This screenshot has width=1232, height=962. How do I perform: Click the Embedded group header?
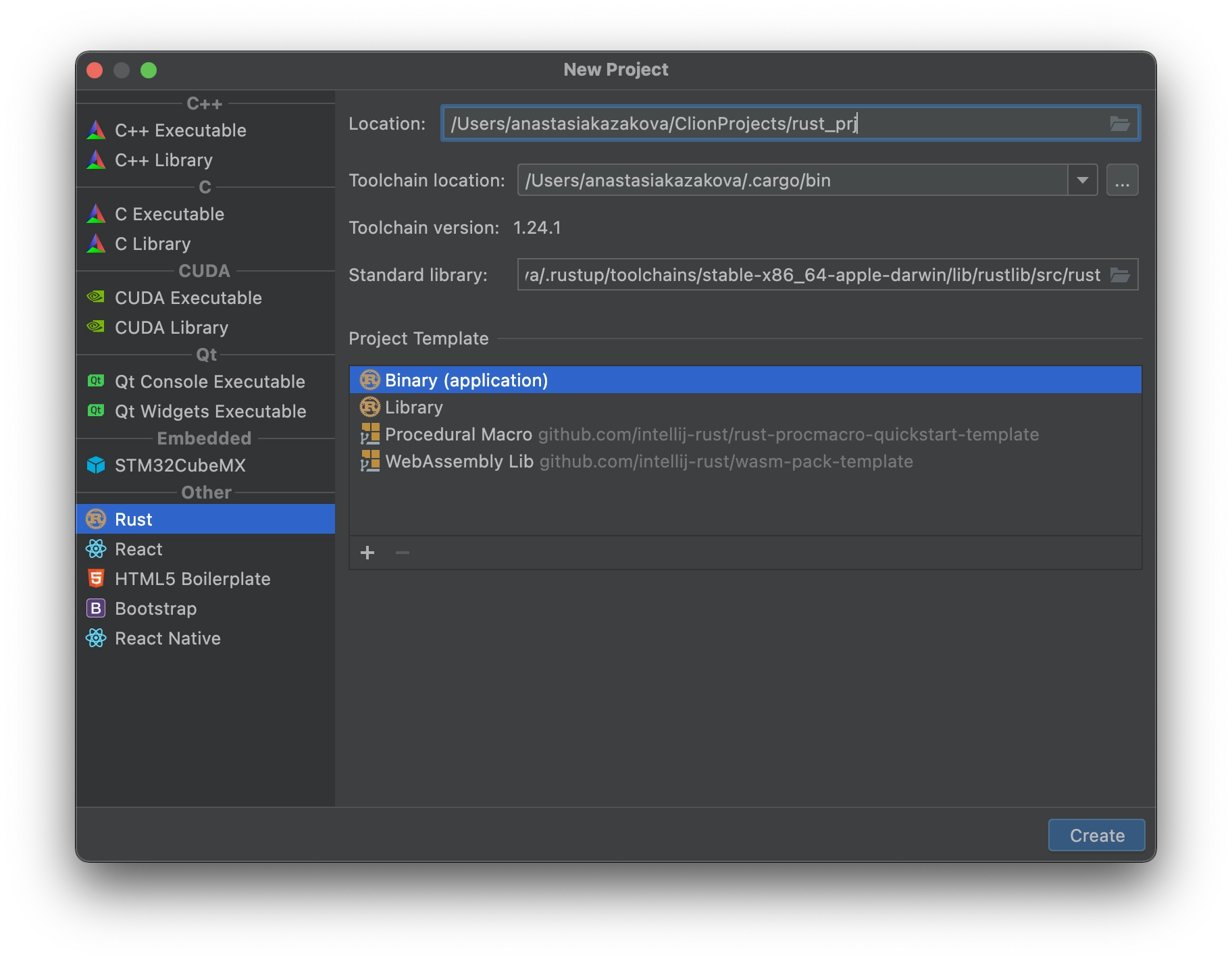click(204, 438)
